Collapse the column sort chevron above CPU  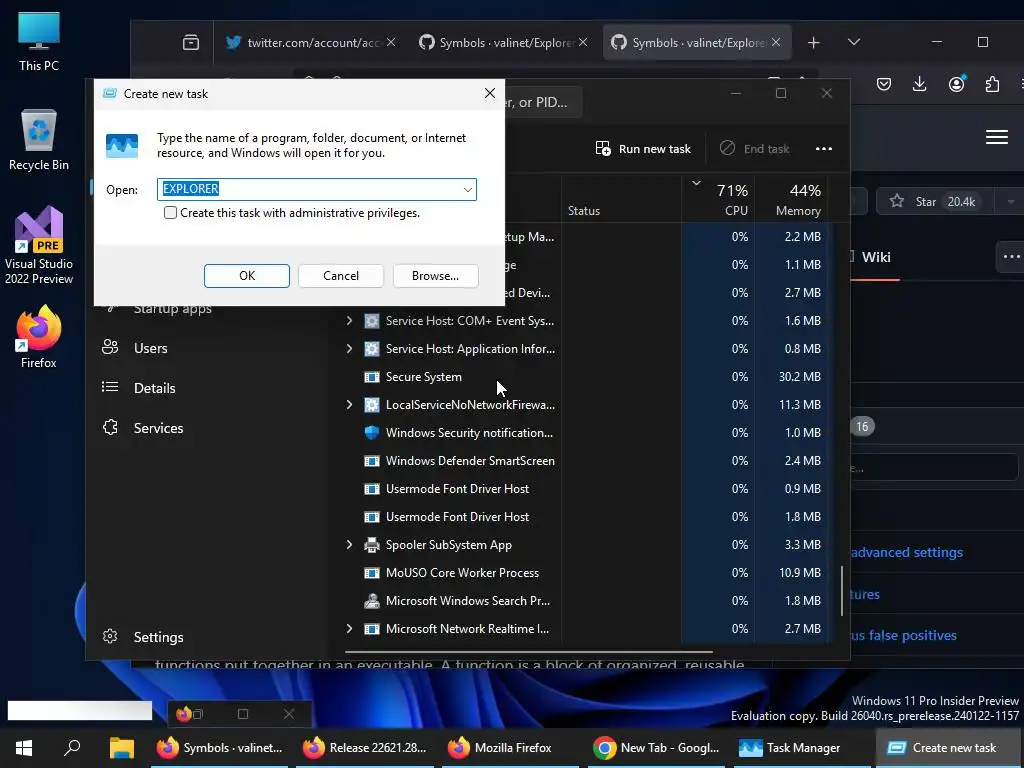696,183
